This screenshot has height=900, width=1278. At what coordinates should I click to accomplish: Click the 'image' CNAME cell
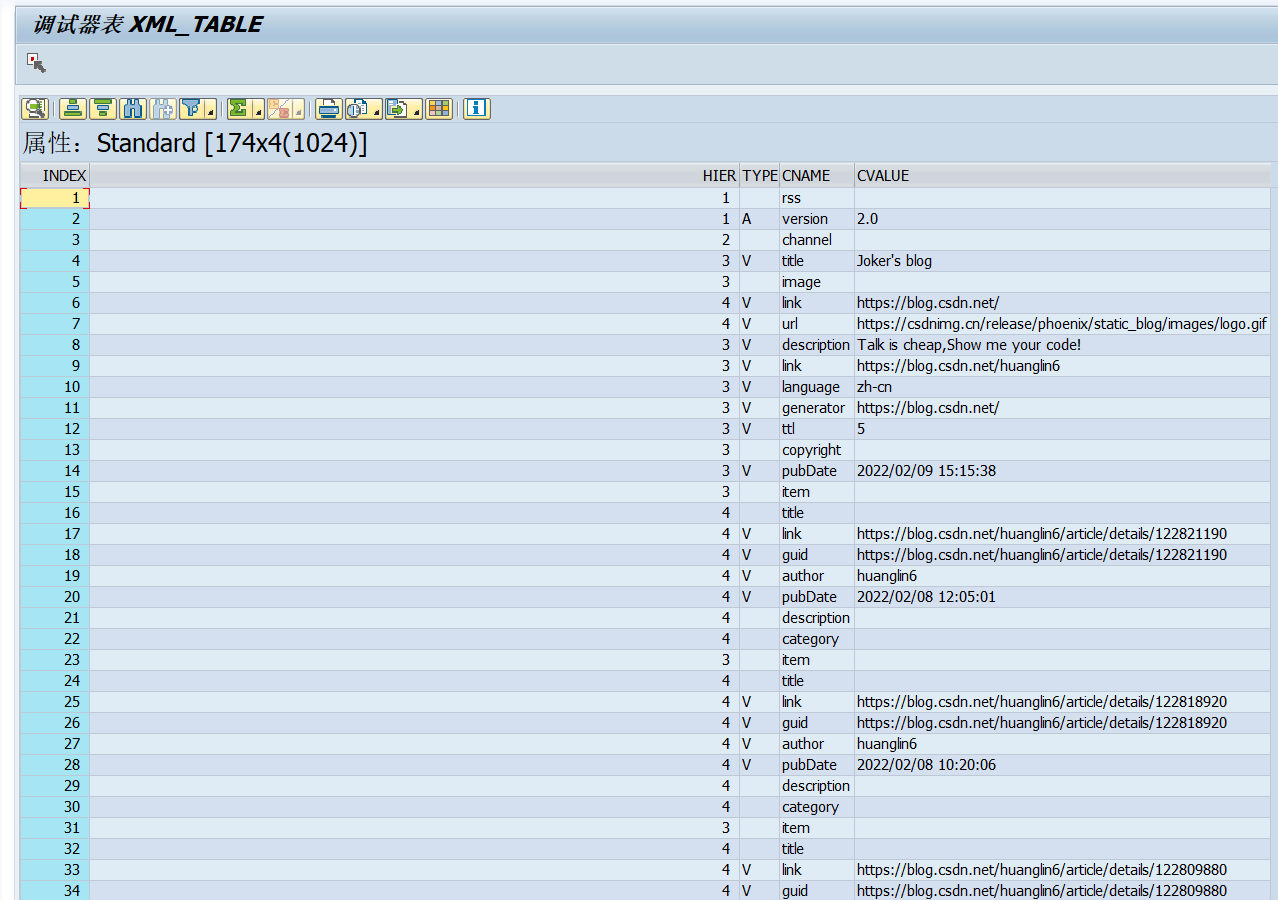817,282
